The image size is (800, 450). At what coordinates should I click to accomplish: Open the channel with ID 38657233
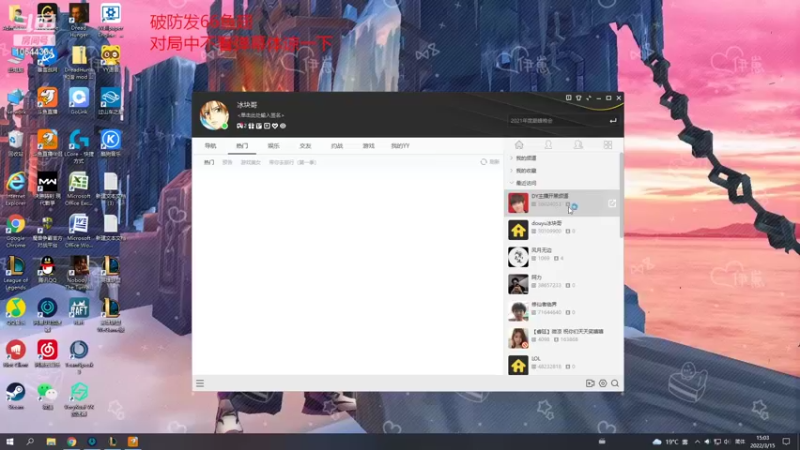pos(562,284)
